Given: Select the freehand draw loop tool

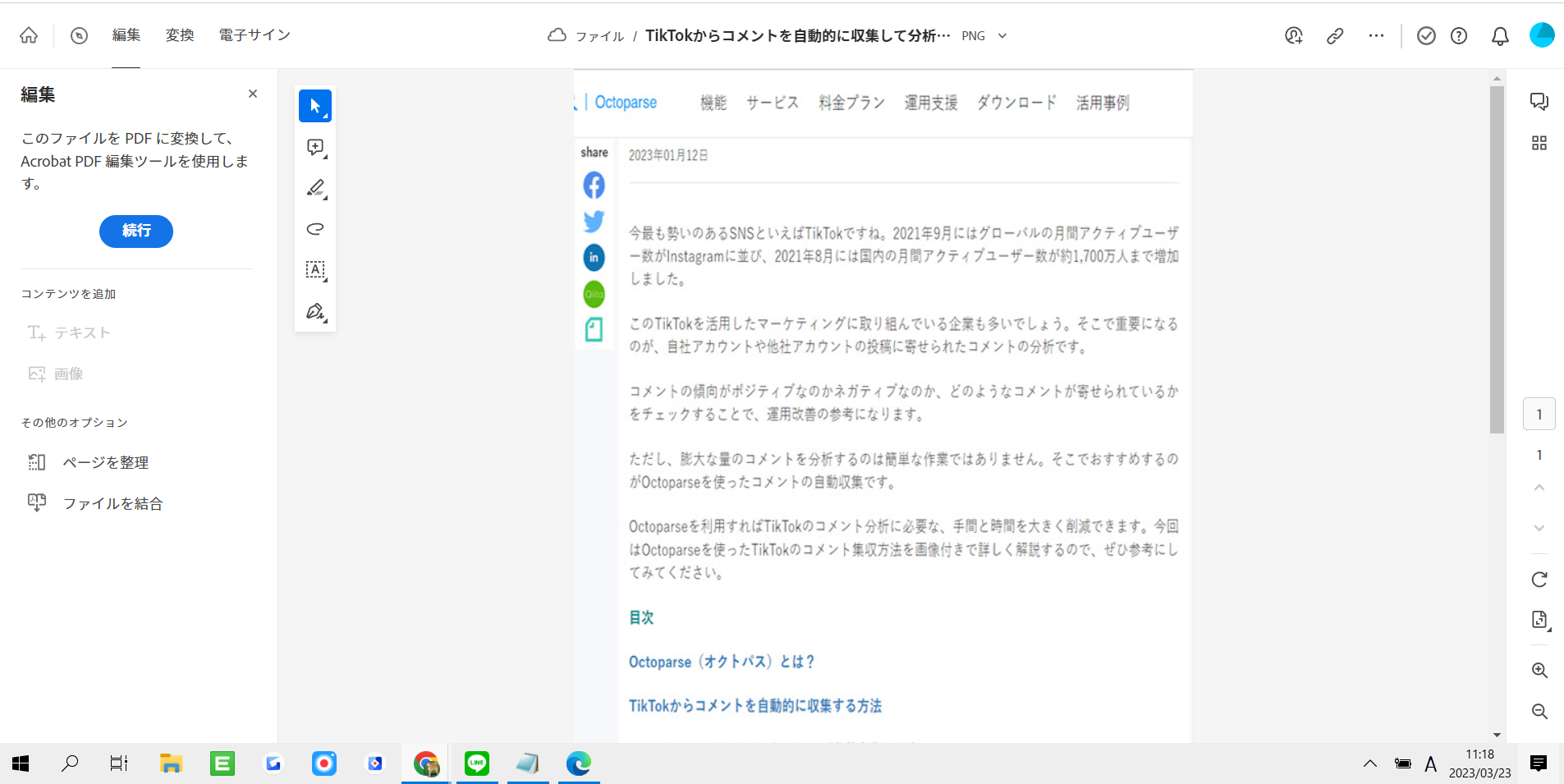Looking at the screenshot, I should [x=315, y=229].
